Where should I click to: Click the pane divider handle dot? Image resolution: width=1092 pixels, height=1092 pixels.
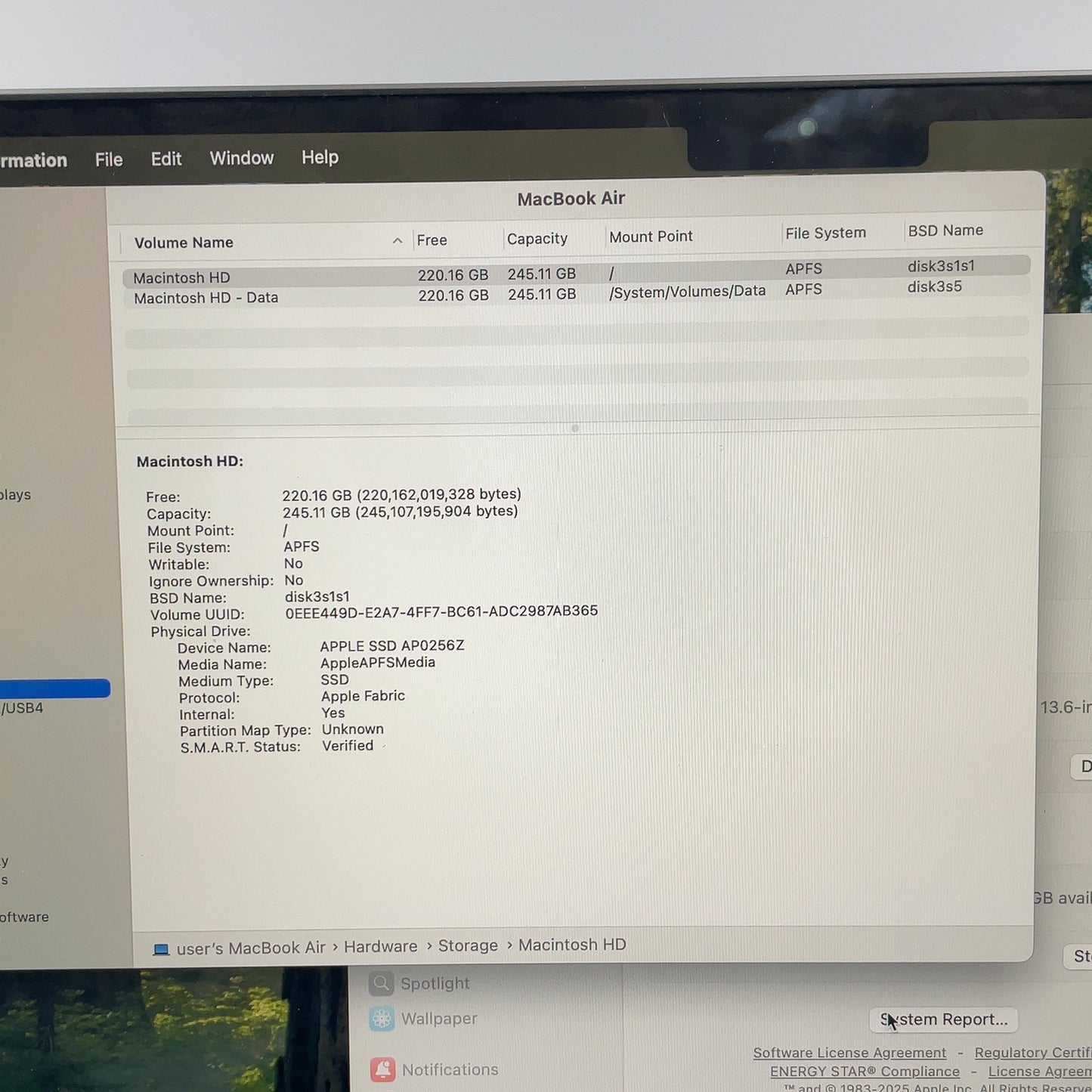(x=575, y=428)
